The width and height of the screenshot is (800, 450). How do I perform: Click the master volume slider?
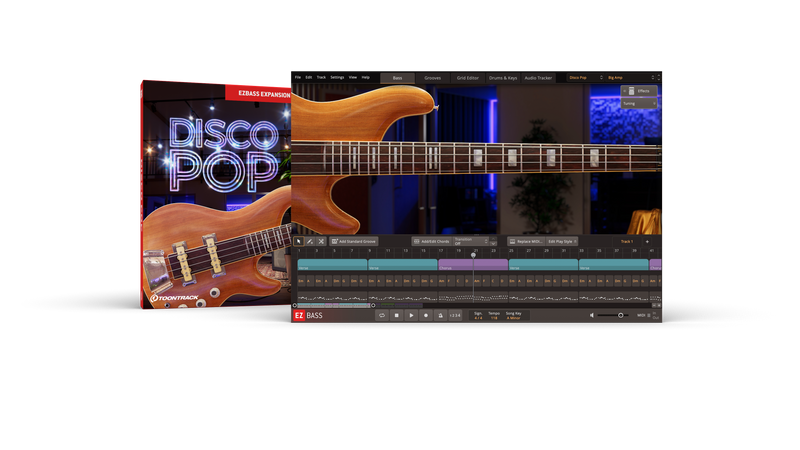tap(613, 315)
